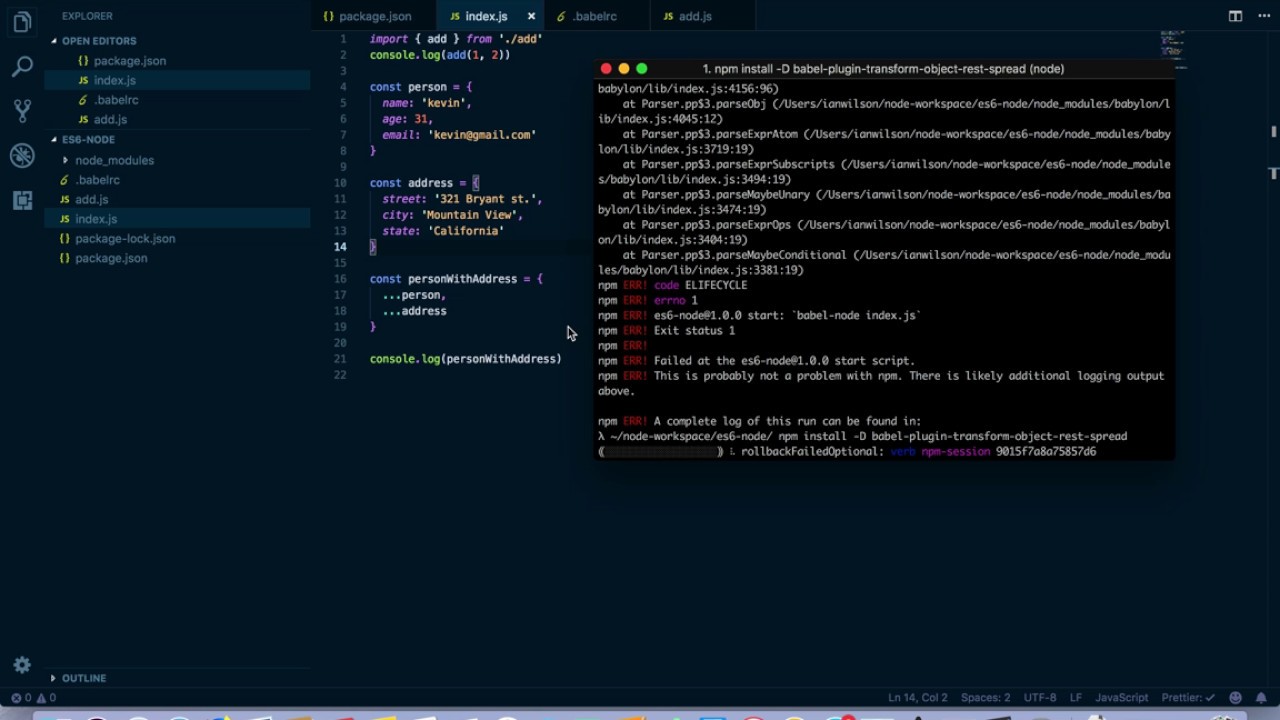Change language mode from JavaScript
1280x720 pixels.
[1121, 698]
